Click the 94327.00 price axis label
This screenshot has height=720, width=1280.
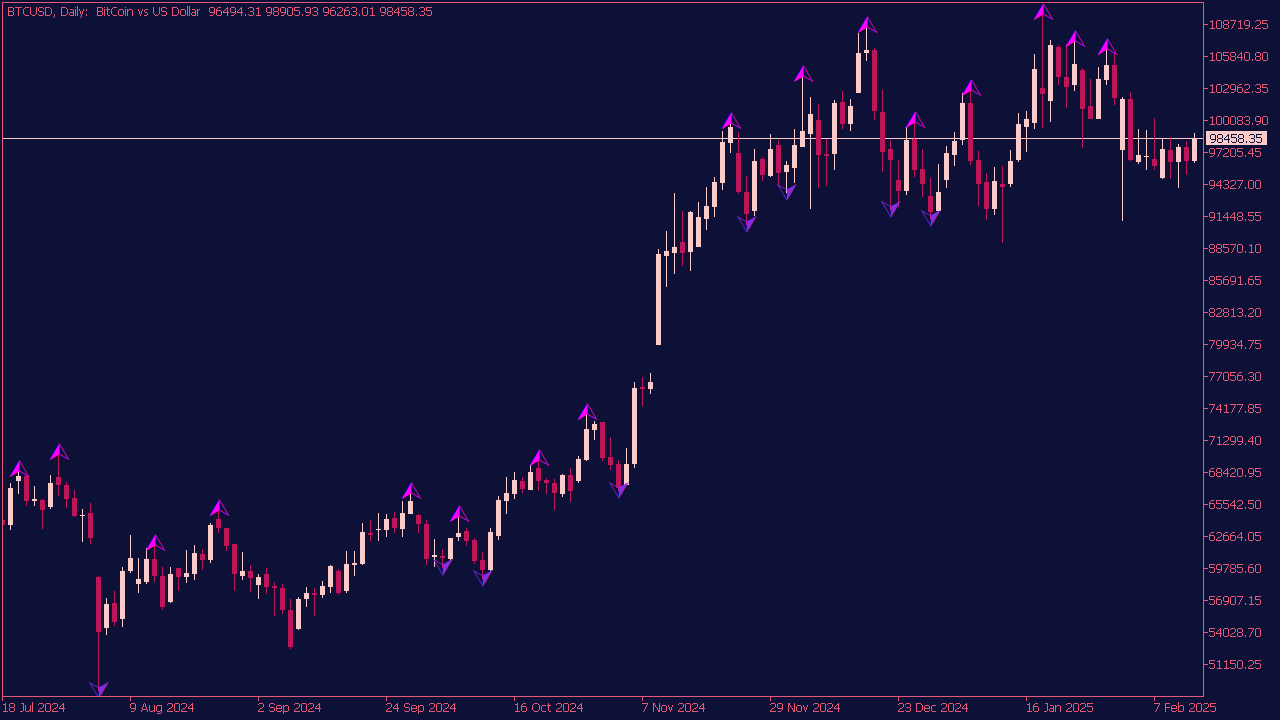pyautogui.click(x=1237, y=184)
